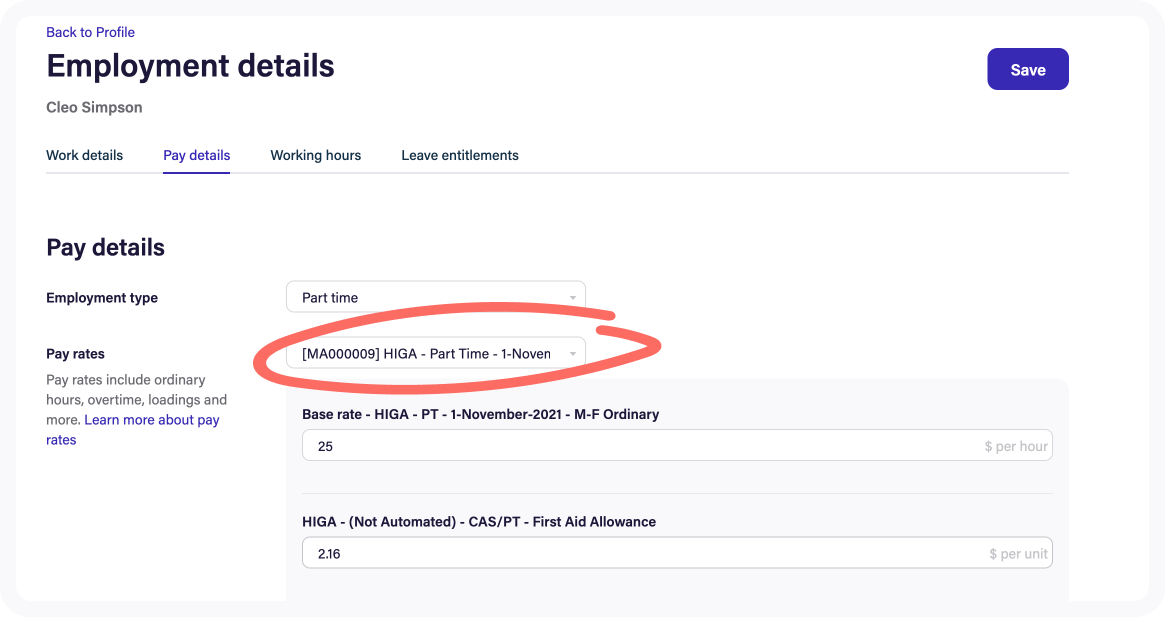
Task: Click the '$ per unit' suffix text
Action: 1018,553
